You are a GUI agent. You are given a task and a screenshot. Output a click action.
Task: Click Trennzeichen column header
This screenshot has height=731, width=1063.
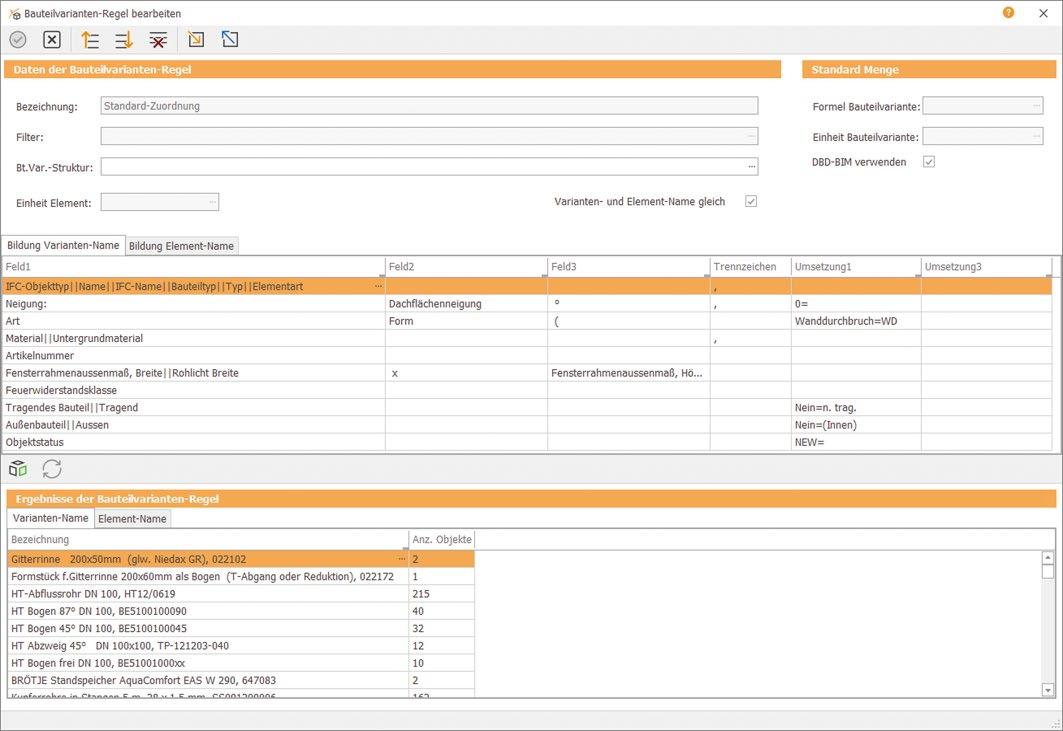click(x=750, y=267)
